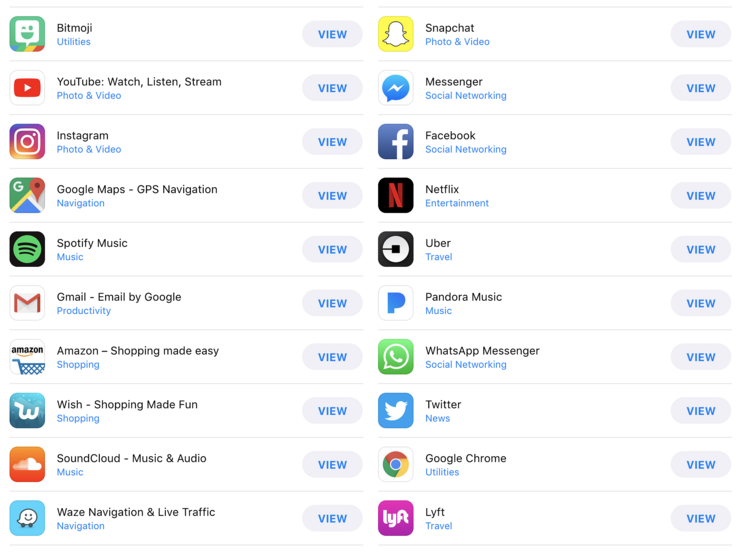Select the Instagram app icon
The image size is (740, 552).
pos(27,142)
